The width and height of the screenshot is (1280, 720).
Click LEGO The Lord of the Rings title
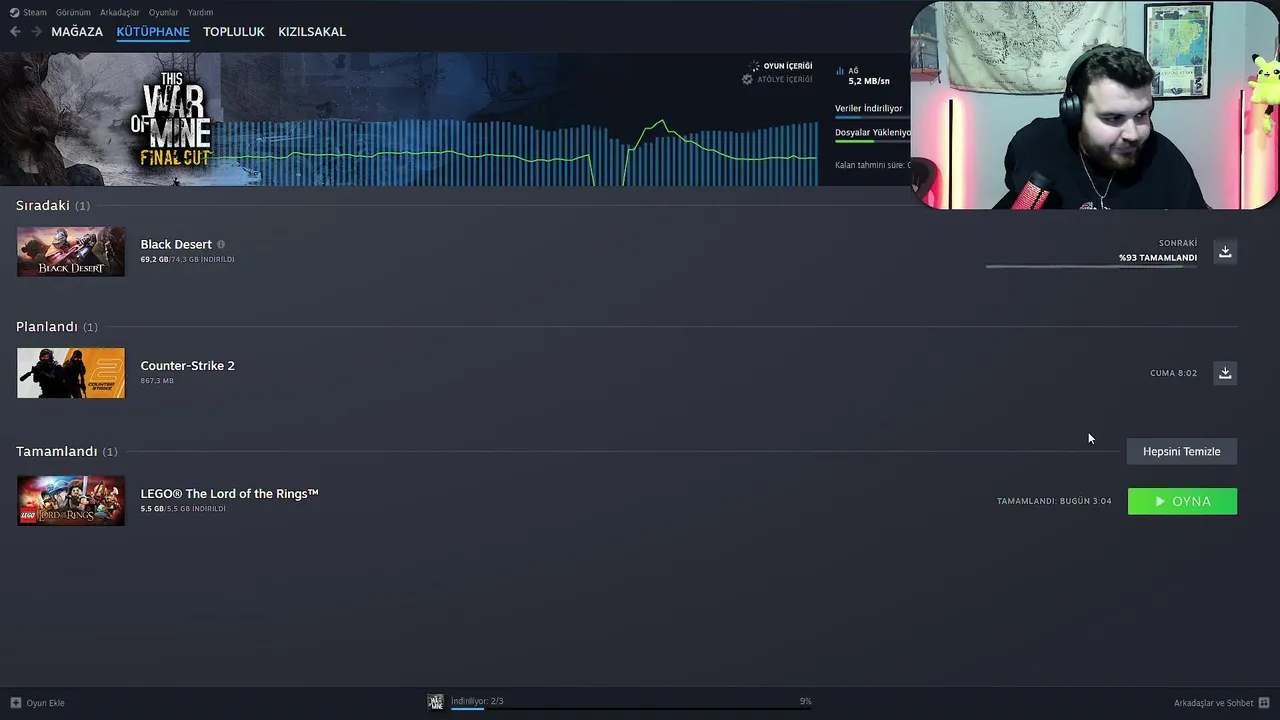pyautogui.click(x=229, y=493)
